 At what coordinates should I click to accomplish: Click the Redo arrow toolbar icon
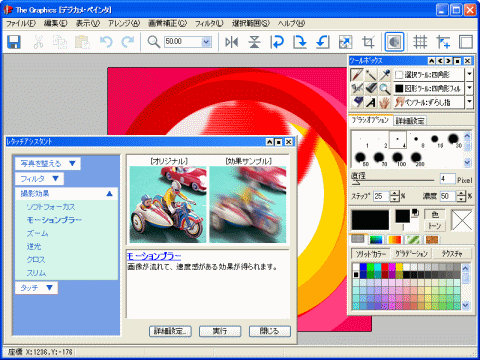point(127,42)
